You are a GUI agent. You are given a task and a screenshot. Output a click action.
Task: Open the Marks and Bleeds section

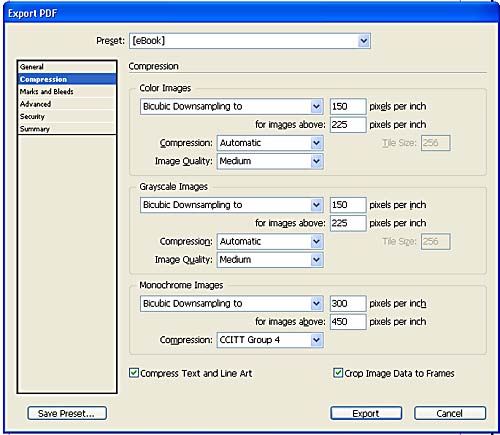(67, 91)
